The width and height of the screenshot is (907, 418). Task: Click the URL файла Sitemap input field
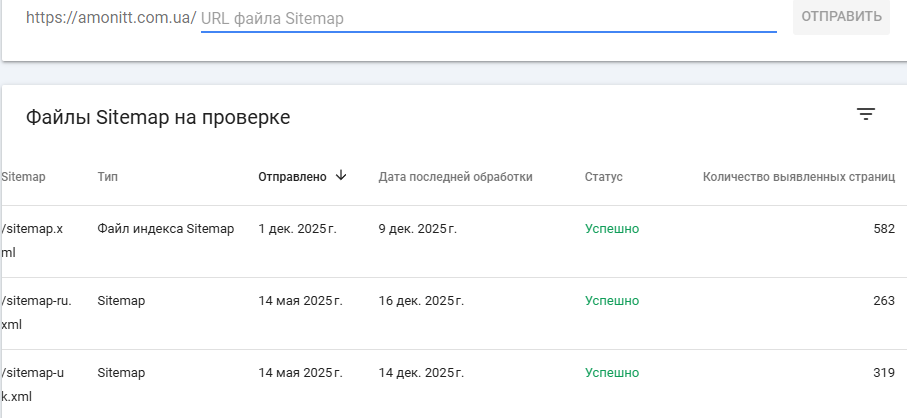point(488,18)
